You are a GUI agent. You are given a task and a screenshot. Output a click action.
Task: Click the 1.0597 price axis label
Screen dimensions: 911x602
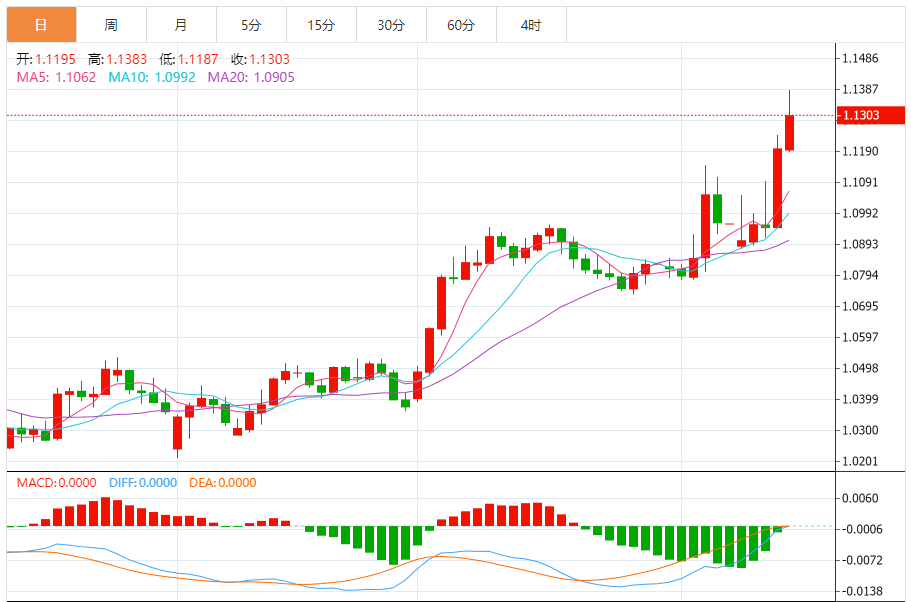point(860,338)
